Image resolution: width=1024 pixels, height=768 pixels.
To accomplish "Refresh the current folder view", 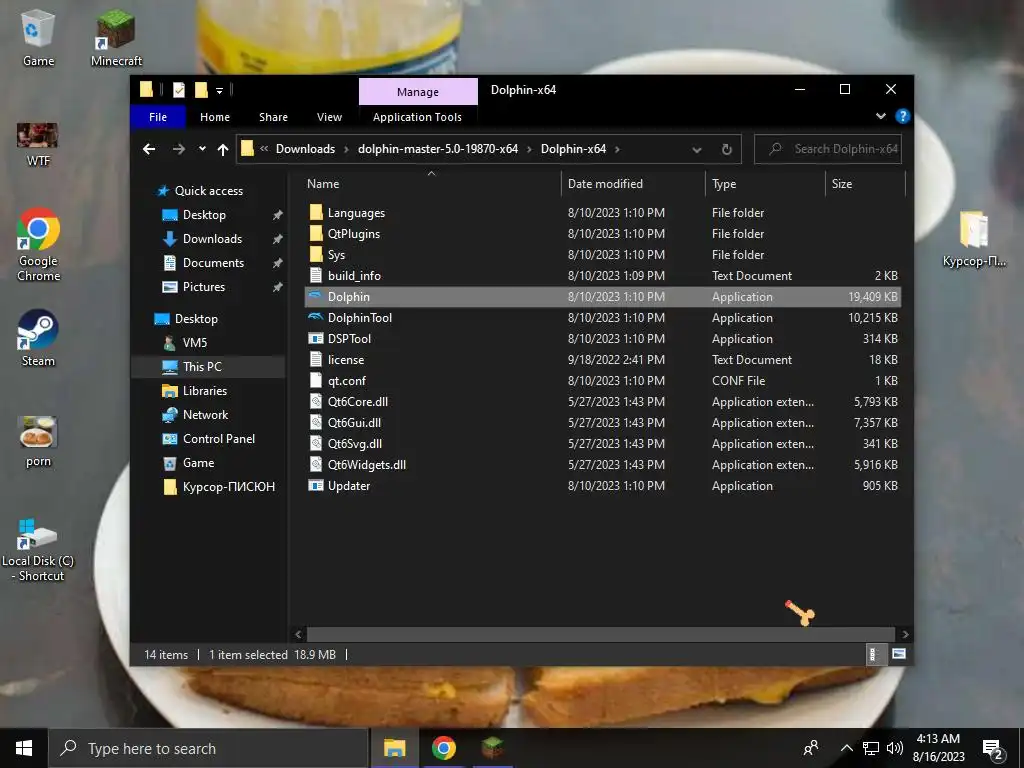I will (x=726, y=149).
